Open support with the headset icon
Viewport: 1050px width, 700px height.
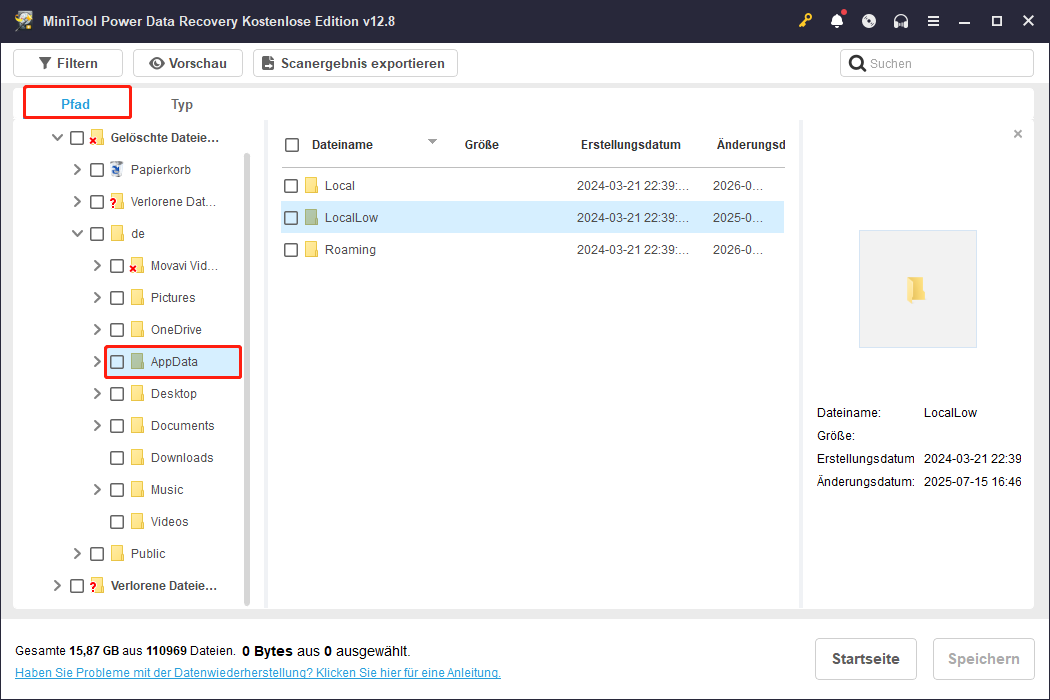pyautogui.click(x=901, y=20)
